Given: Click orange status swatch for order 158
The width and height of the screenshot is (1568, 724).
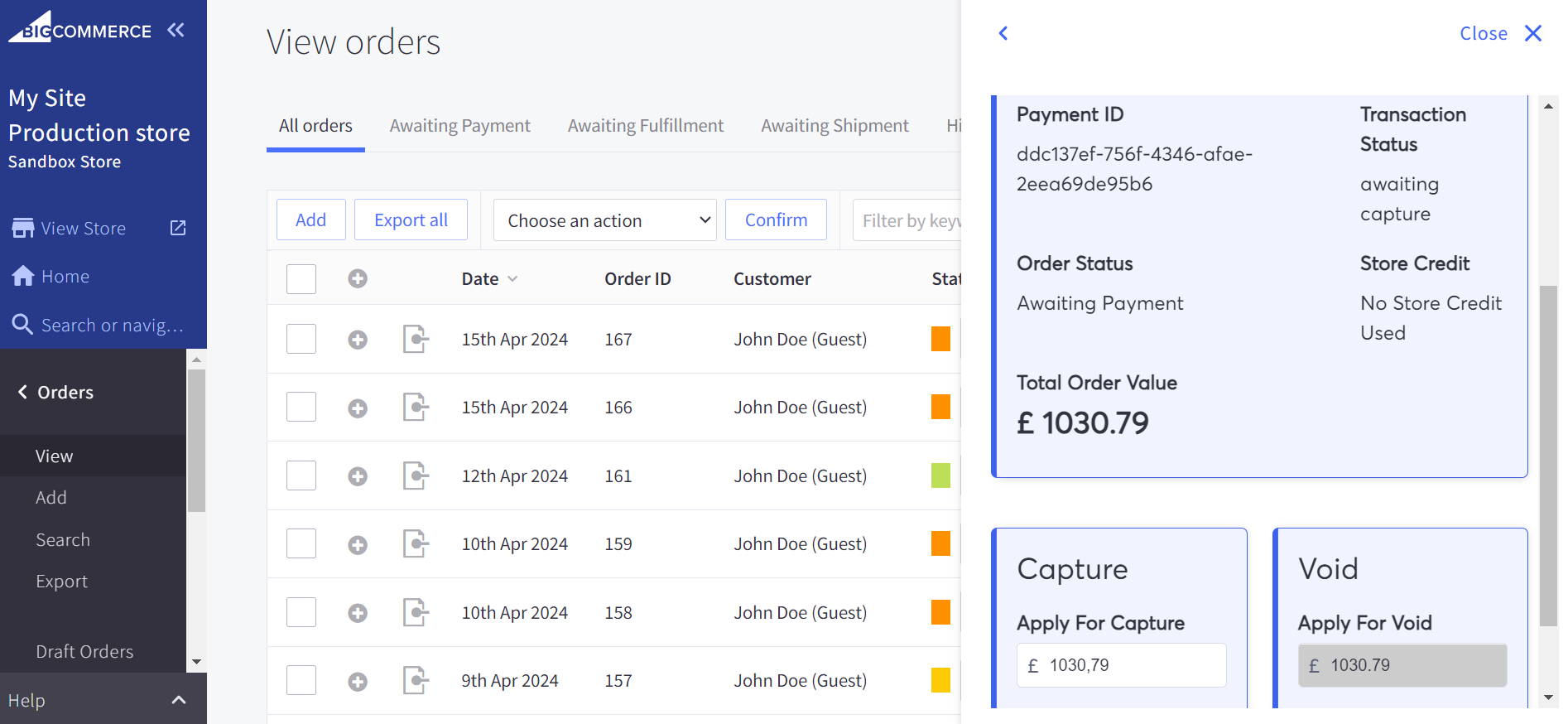Looking at the screenshot, I should [940, 613].
